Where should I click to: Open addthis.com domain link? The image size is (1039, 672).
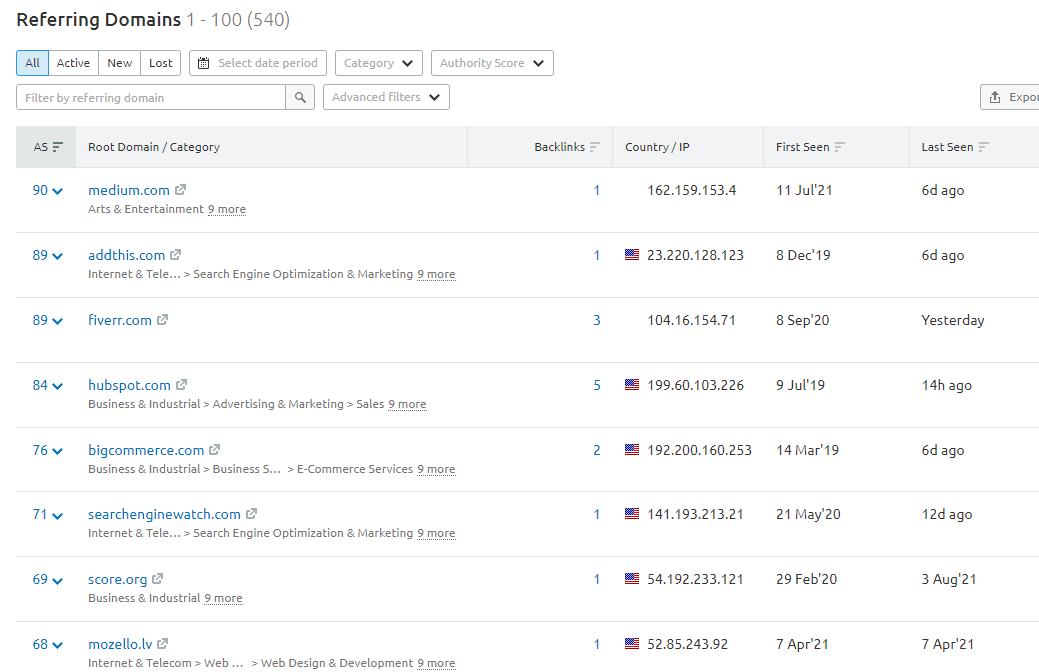(127, 255)
